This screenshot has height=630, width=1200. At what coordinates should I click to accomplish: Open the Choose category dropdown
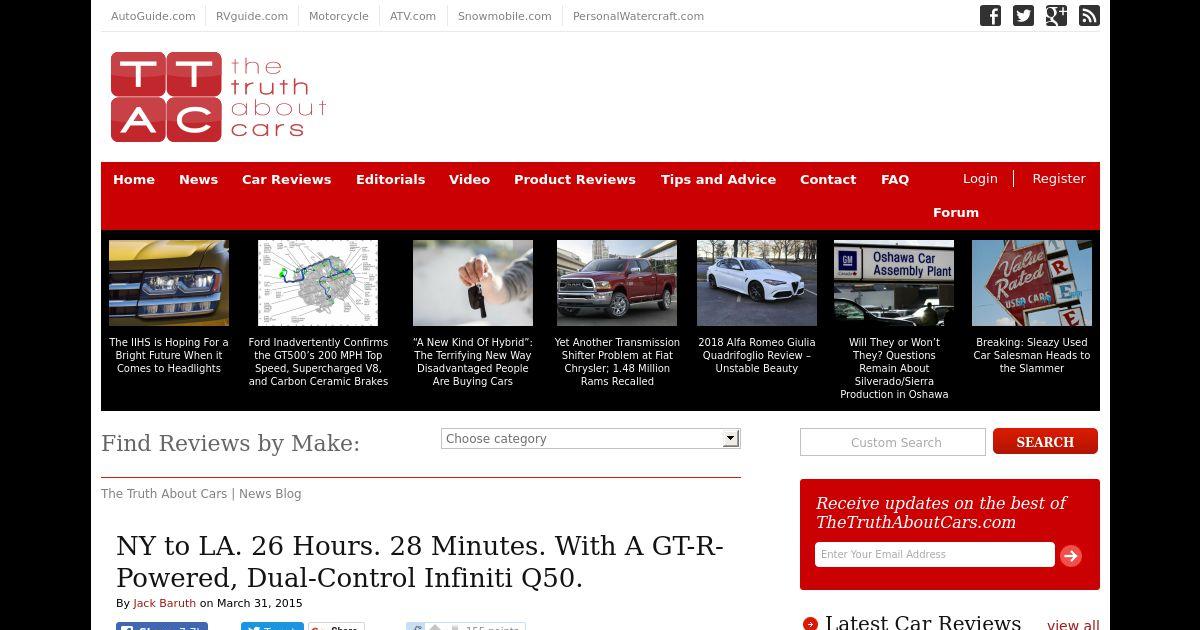pos(590,438)
